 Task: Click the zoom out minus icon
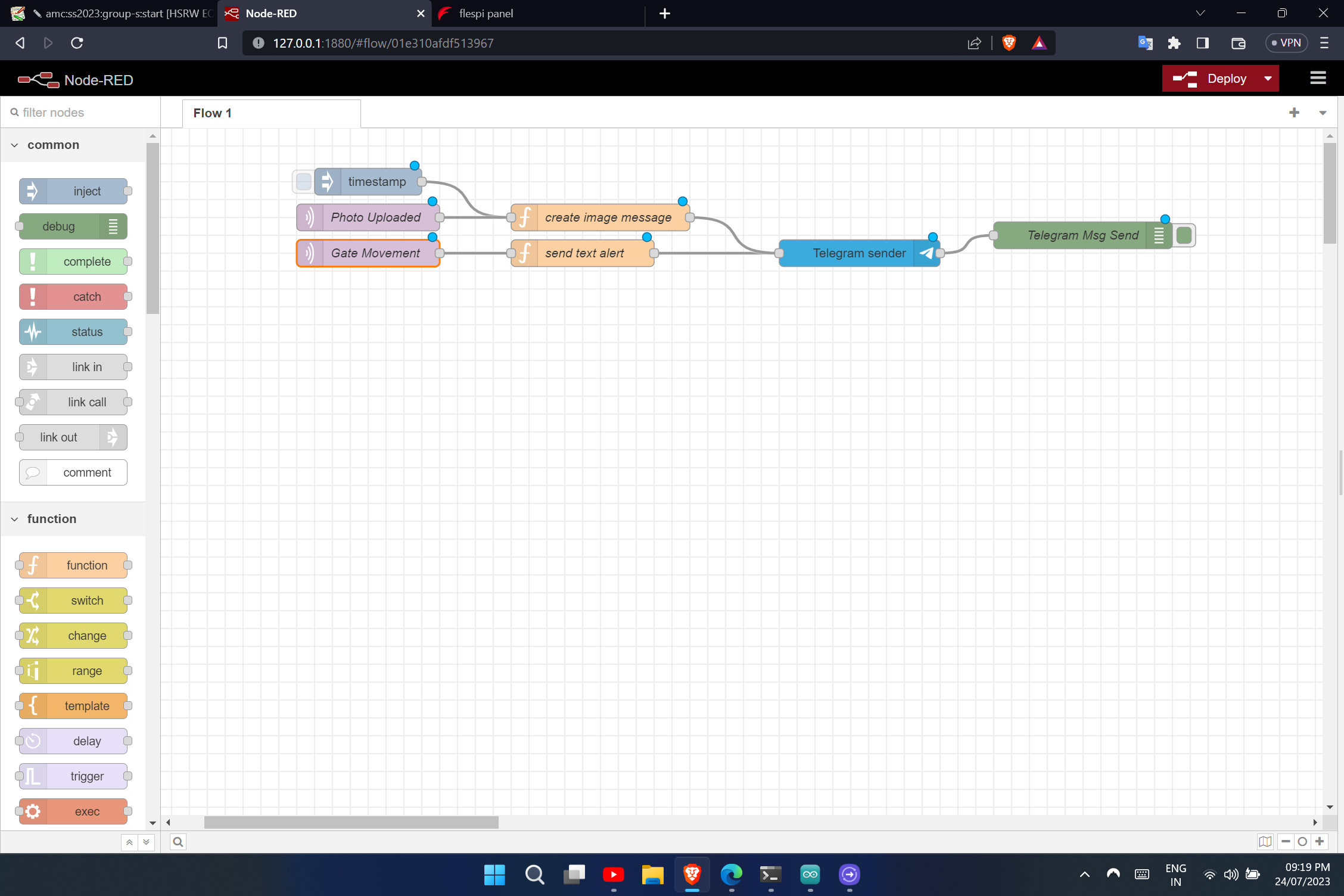1286,842
